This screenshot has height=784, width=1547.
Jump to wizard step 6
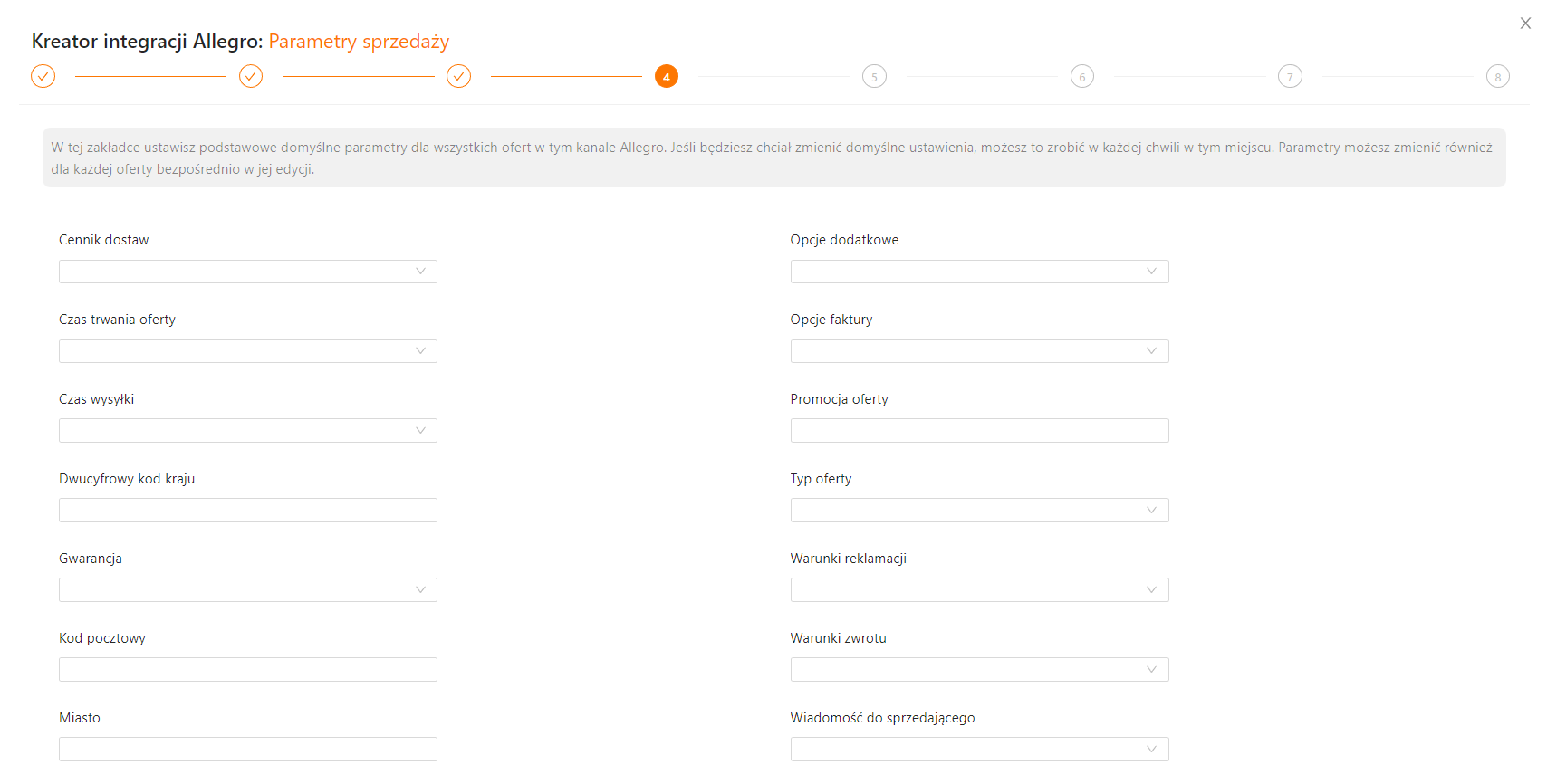point(1082,77)
